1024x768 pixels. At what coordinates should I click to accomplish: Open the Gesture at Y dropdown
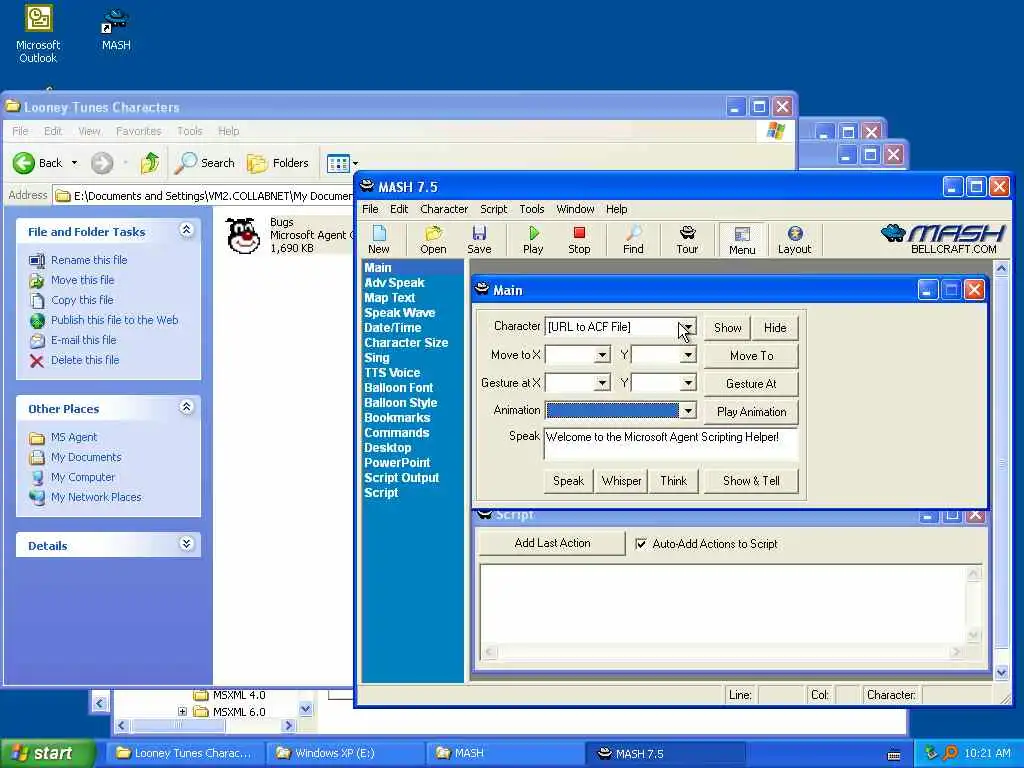pyautogui.click(x=688, y=383)
